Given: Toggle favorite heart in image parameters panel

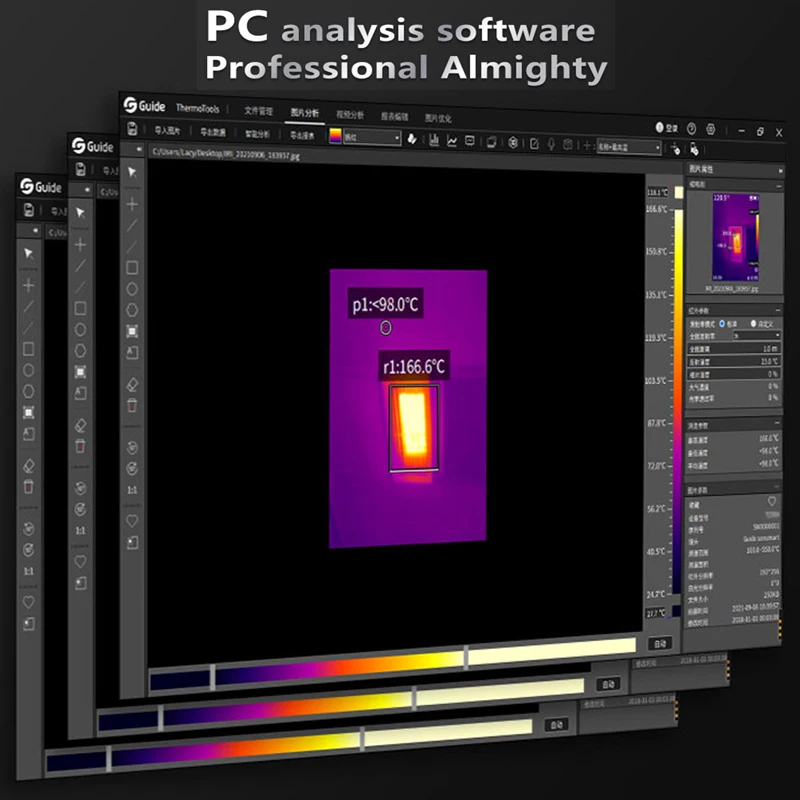Looking at the screenshot, I should 772,501.
